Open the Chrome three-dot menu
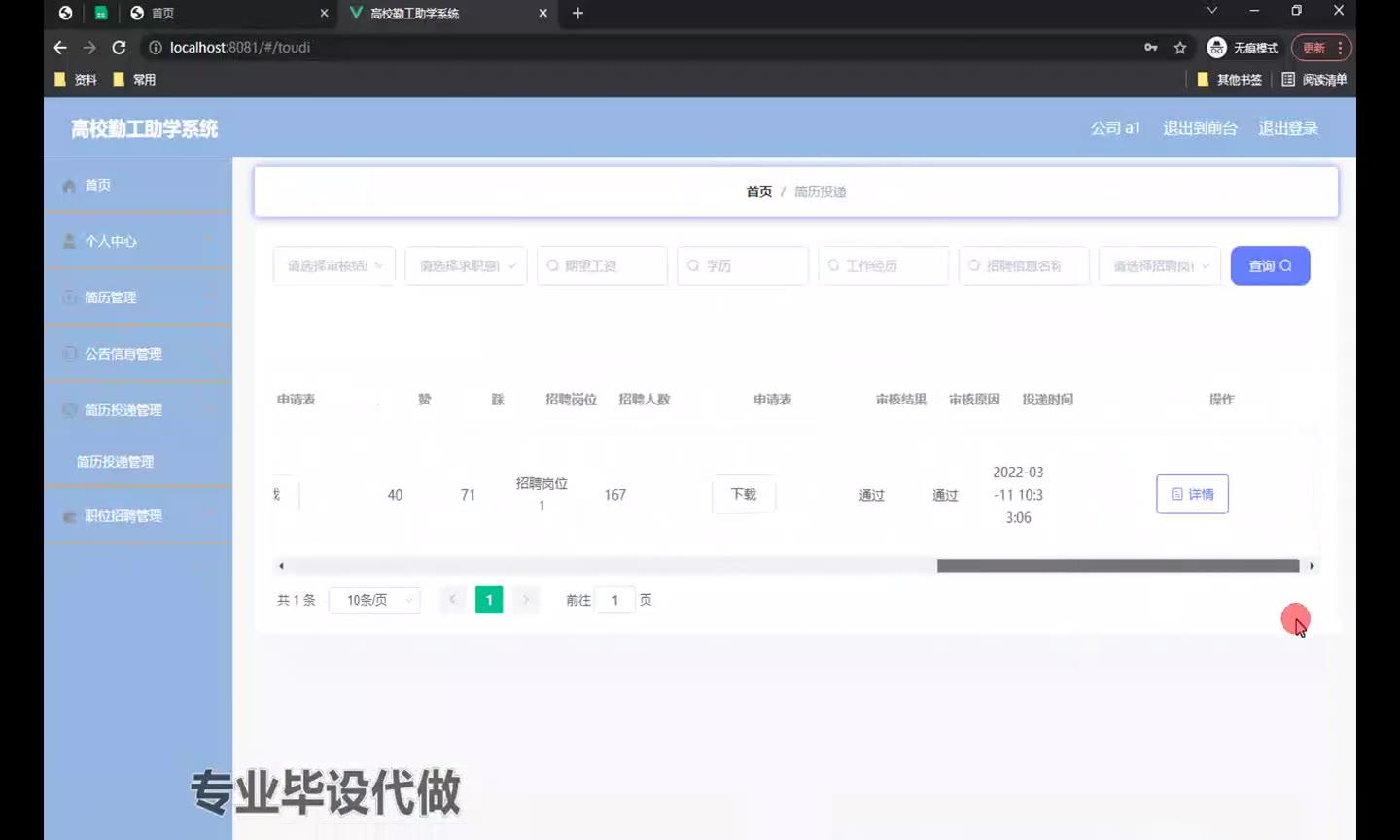This screenshot has height=840, width=1400. coord(1340,48)
